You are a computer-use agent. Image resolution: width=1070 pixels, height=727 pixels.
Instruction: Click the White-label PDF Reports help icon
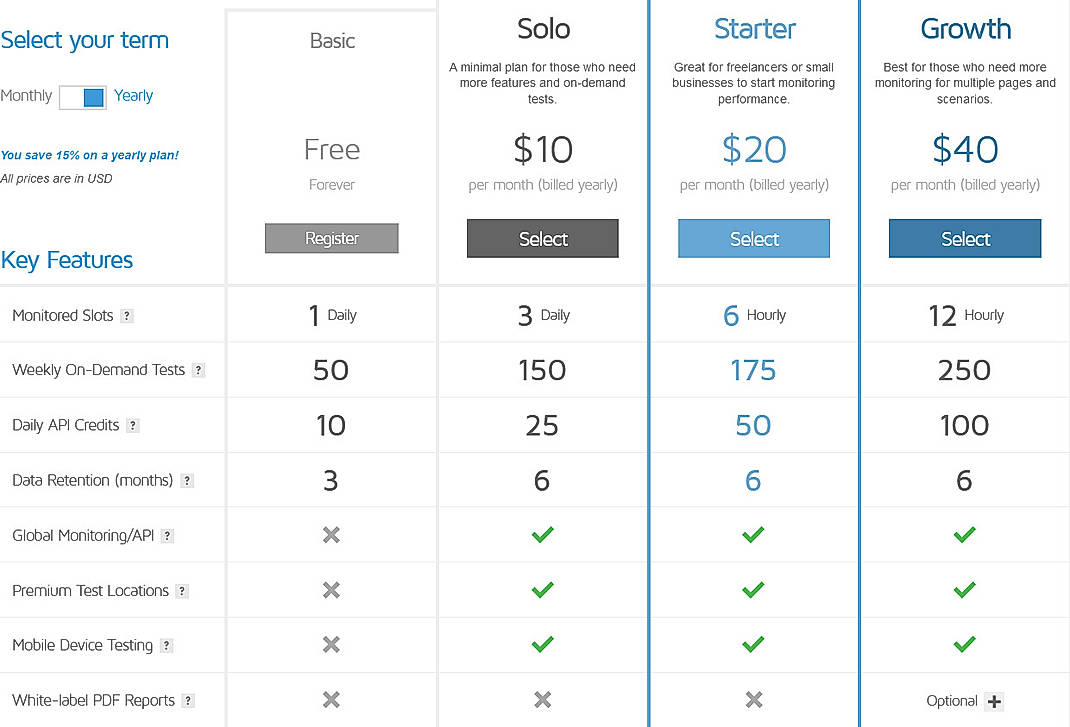pos(188,700)
